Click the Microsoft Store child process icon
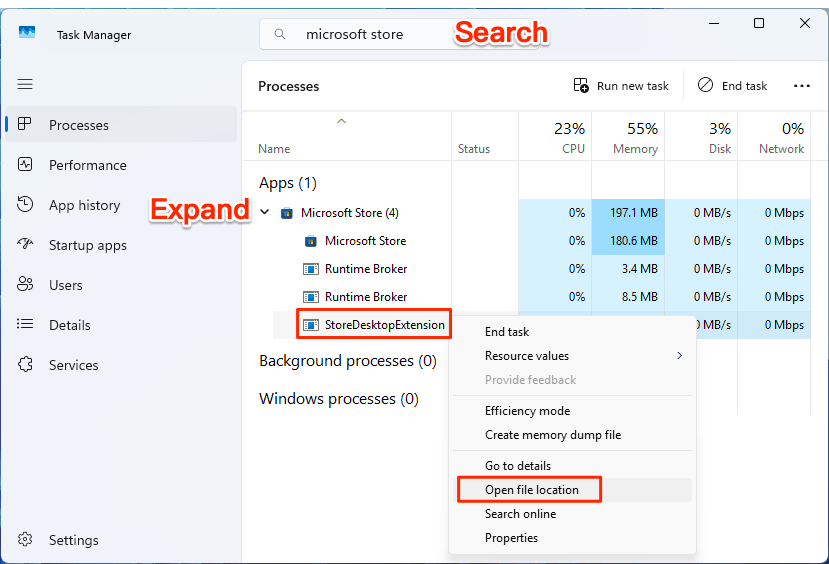This screenshot has width=829, height=564. tap(310, 242)
